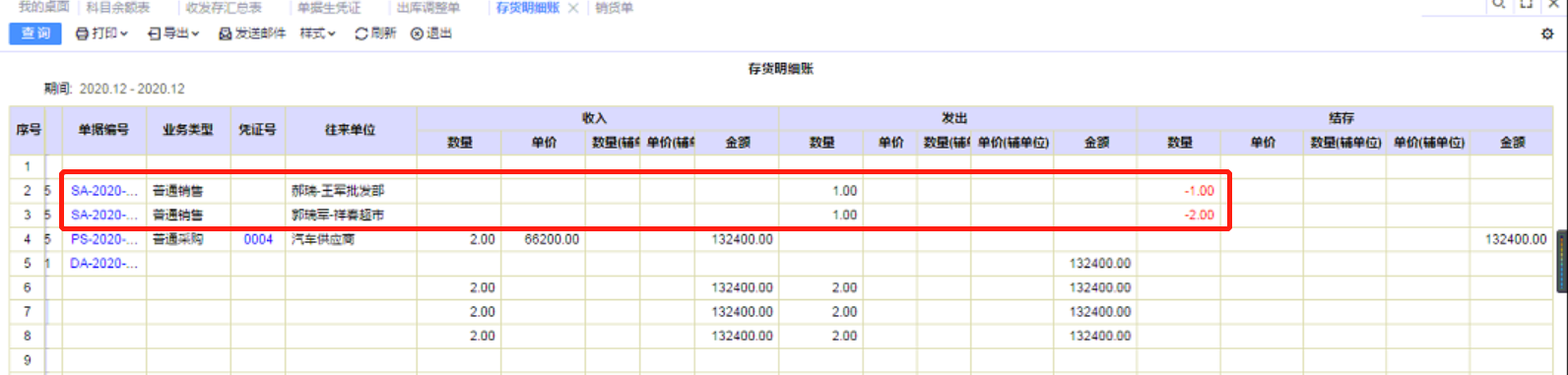Switch to the 我的桌面 tab
Screen dimensions: 1568x375
click(x=43, y=7)
